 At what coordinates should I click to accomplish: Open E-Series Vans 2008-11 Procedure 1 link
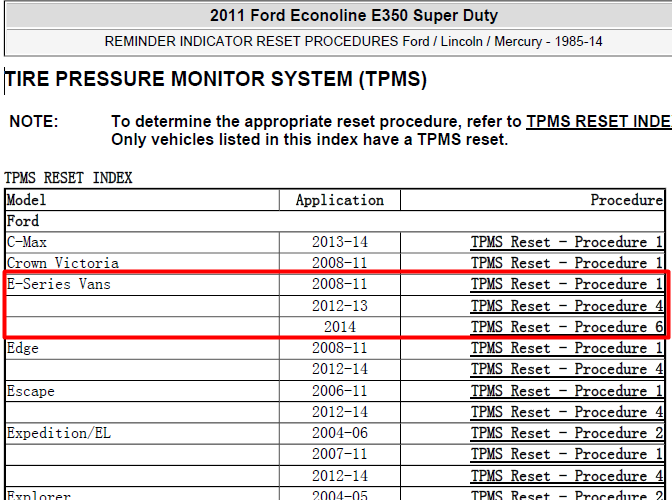[x=567, y=284]
